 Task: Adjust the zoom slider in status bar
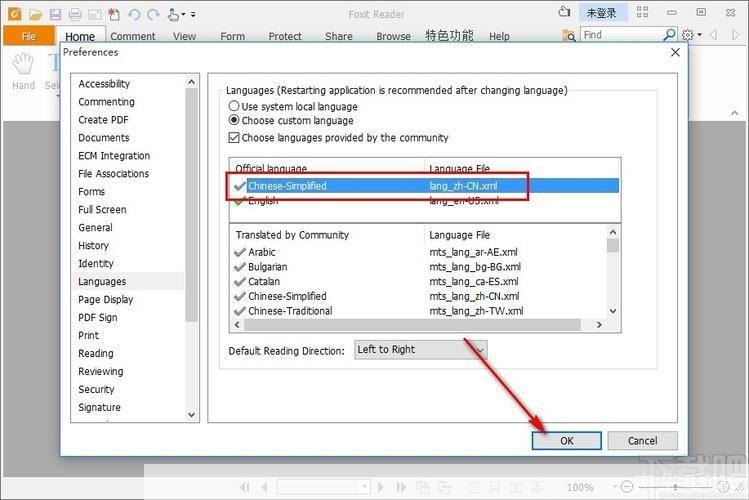coord(675,487)
